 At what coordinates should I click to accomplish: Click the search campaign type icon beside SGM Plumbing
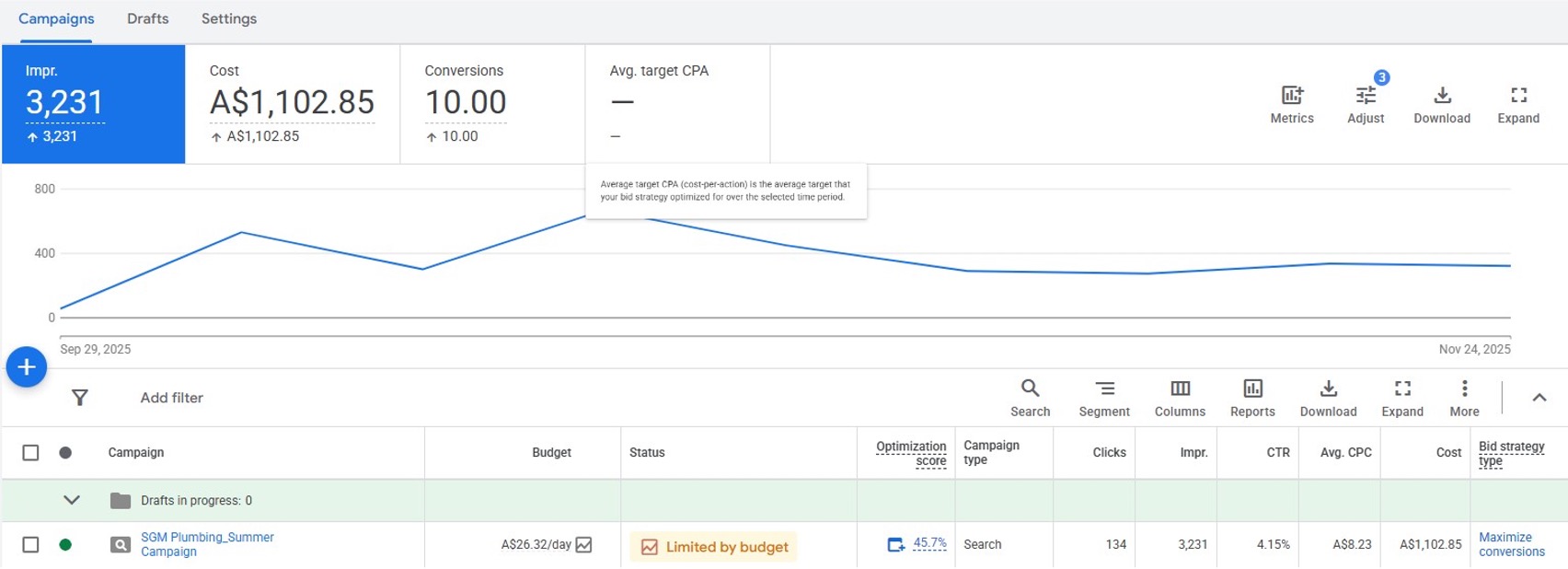(x=121, y=545)
